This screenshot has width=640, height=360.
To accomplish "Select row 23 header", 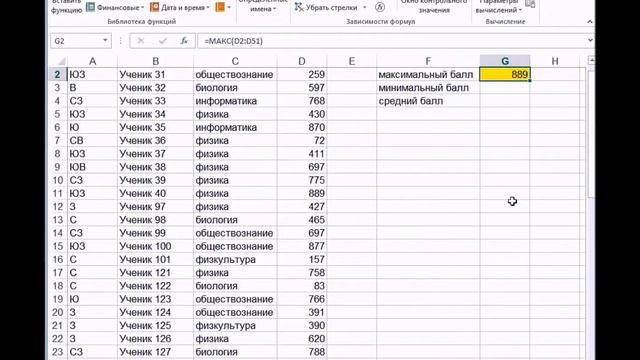I will click(x=58, y=352).
